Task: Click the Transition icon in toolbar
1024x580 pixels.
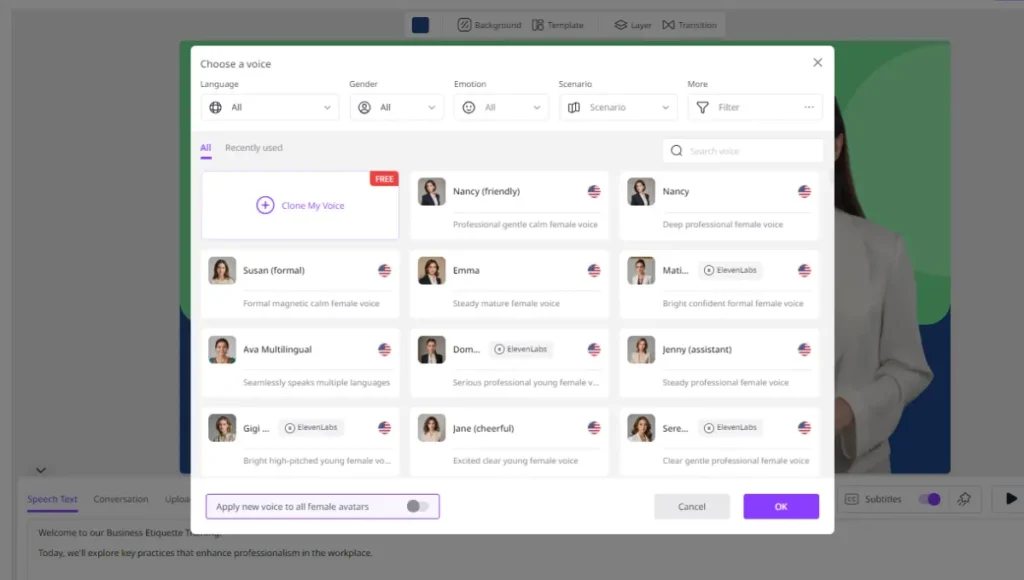Action: (x=668, y=25)
